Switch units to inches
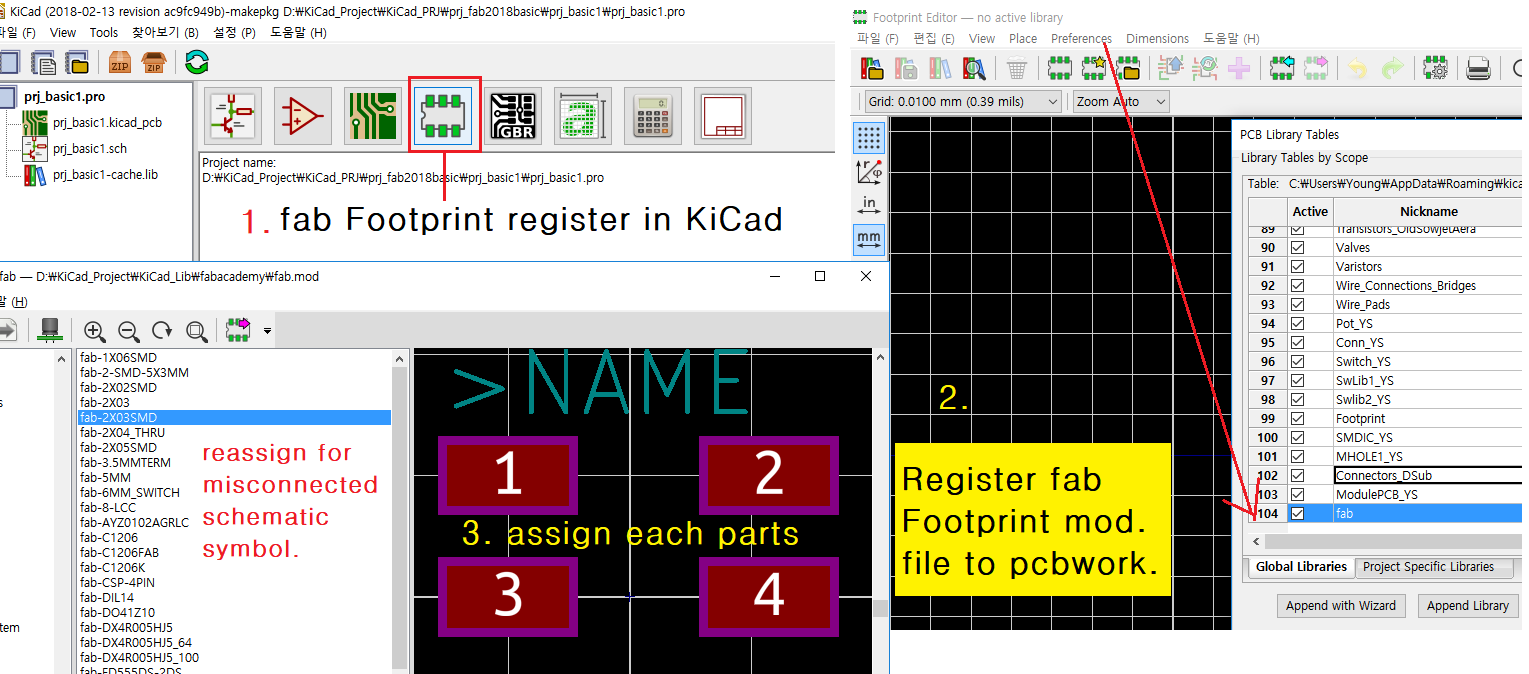1529x674 pixels. click(869, 205)
